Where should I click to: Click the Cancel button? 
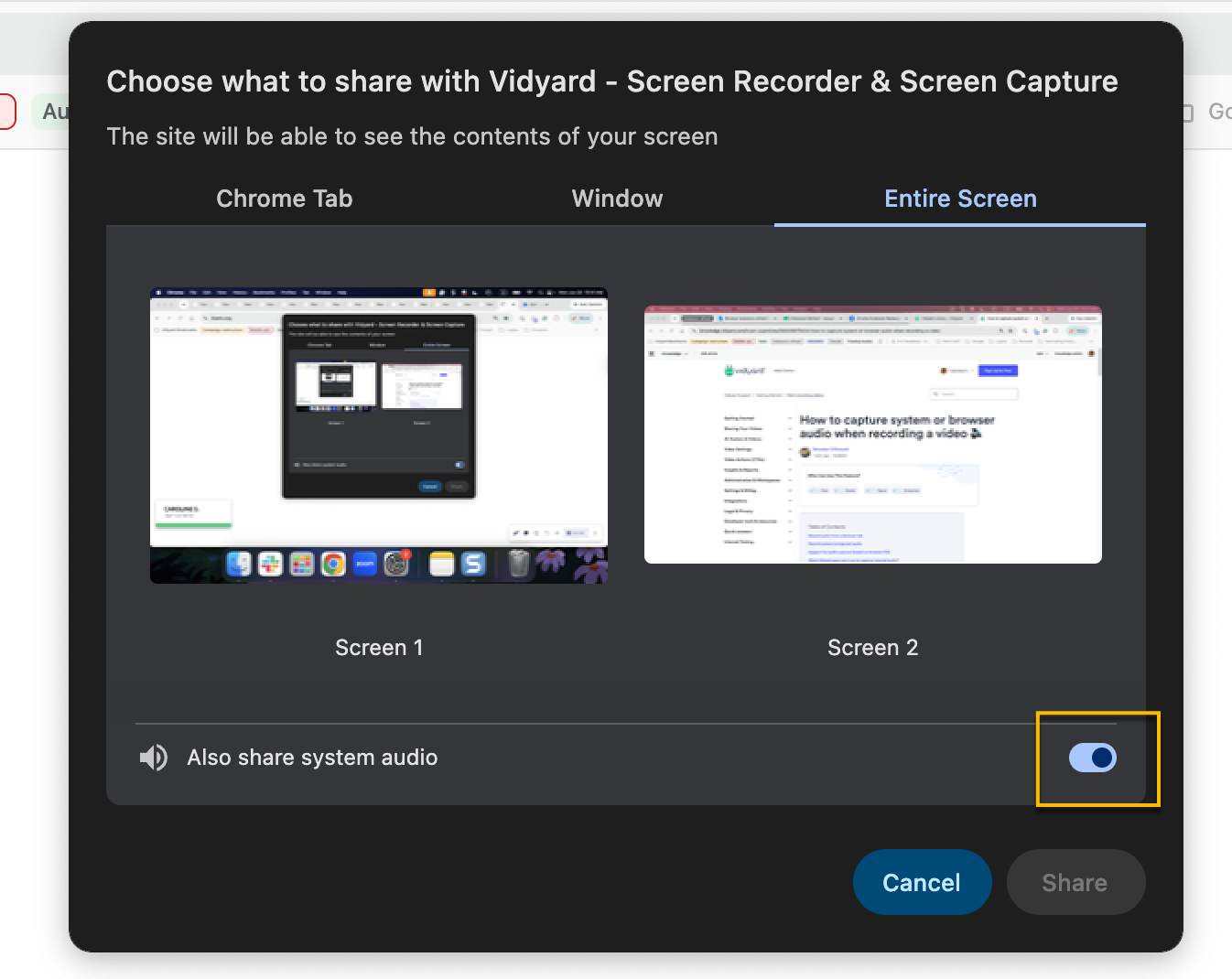[923, 882]
